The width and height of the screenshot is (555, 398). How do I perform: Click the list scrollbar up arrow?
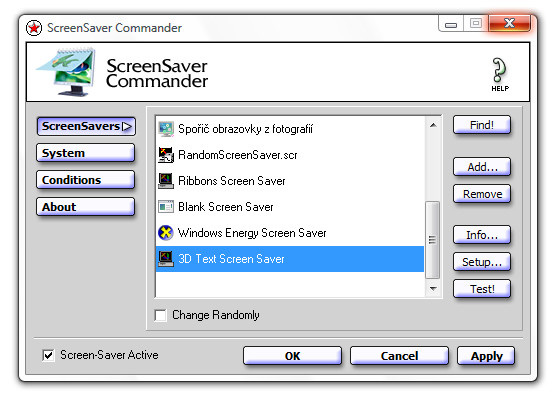coord(433,125)
